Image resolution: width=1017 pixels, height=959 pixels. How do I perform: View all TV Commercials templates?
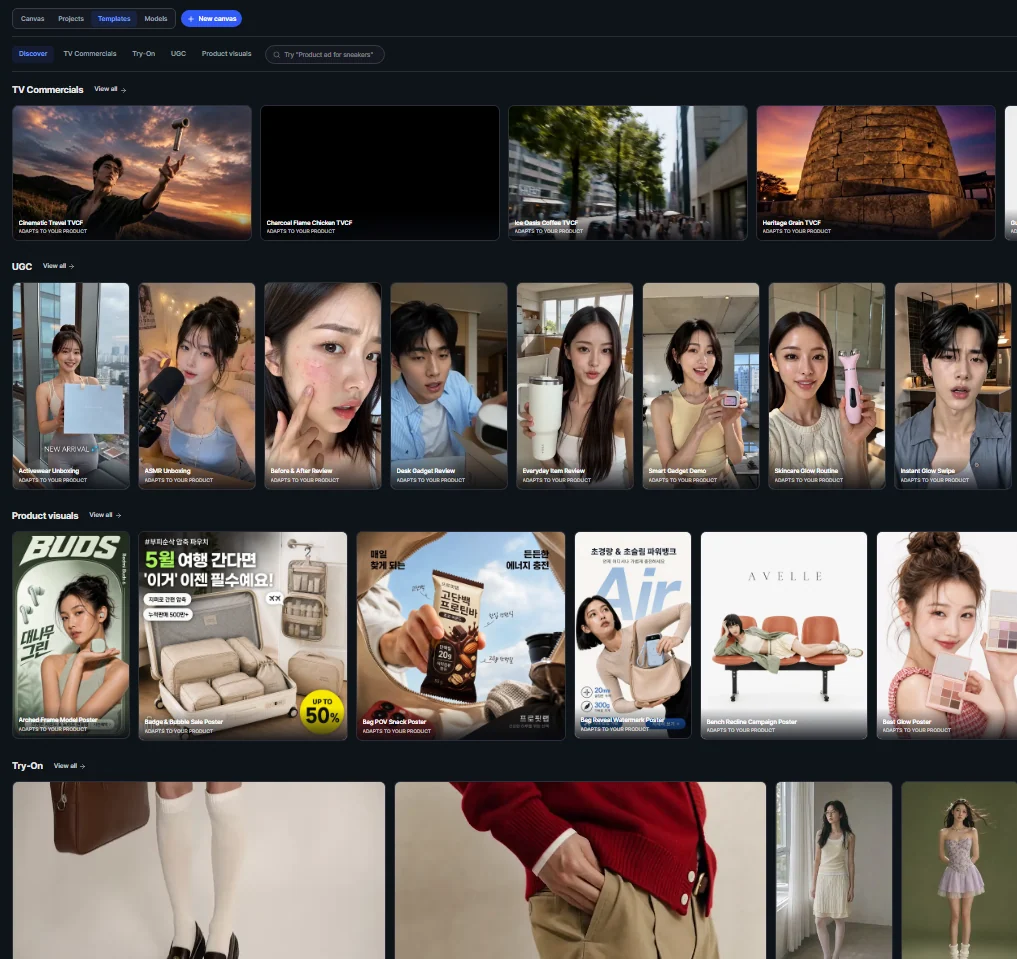click(x=110, y=89)
